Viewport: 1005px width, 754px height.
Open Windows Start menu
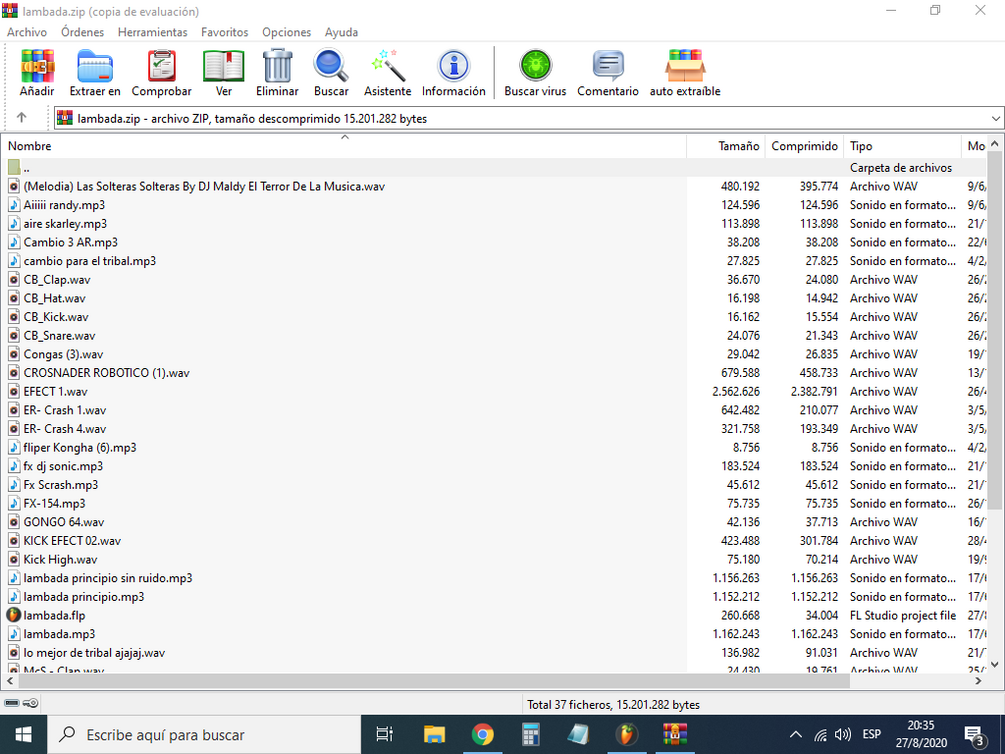(x=24, y=735)
